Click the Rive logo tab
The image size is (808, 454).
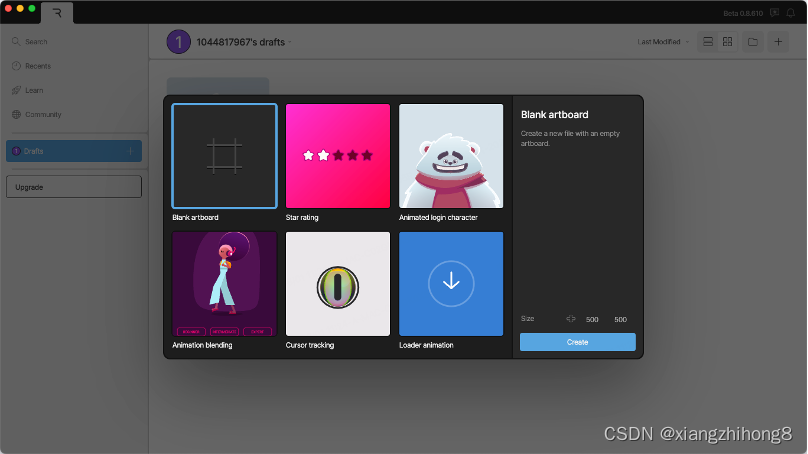57,13
